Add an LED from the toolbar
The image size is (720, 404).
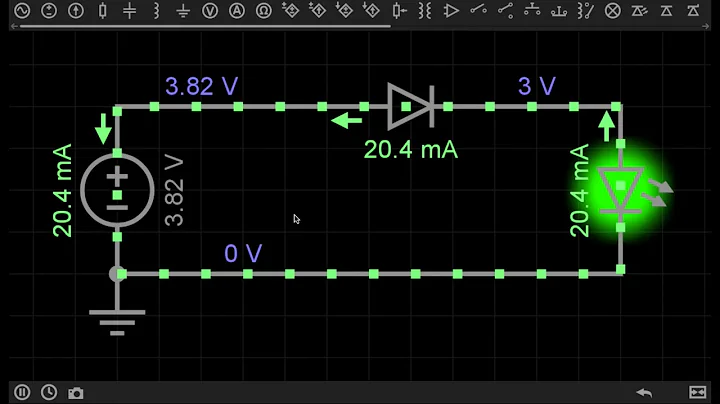639,11
